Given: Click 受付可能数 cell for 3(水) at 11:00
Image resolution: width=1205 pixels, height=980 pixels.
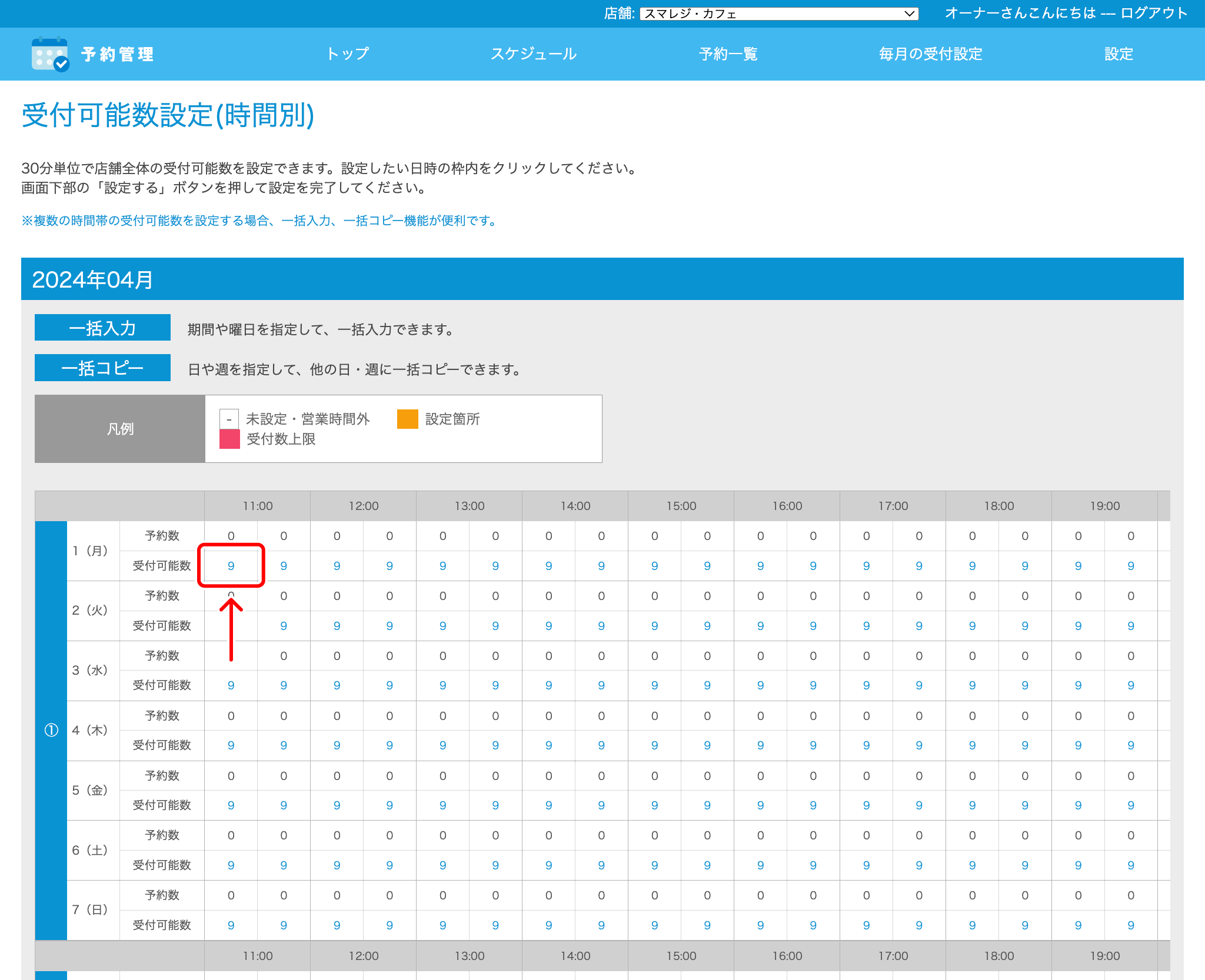Looking at the screenshot, I should pos(231,685).
